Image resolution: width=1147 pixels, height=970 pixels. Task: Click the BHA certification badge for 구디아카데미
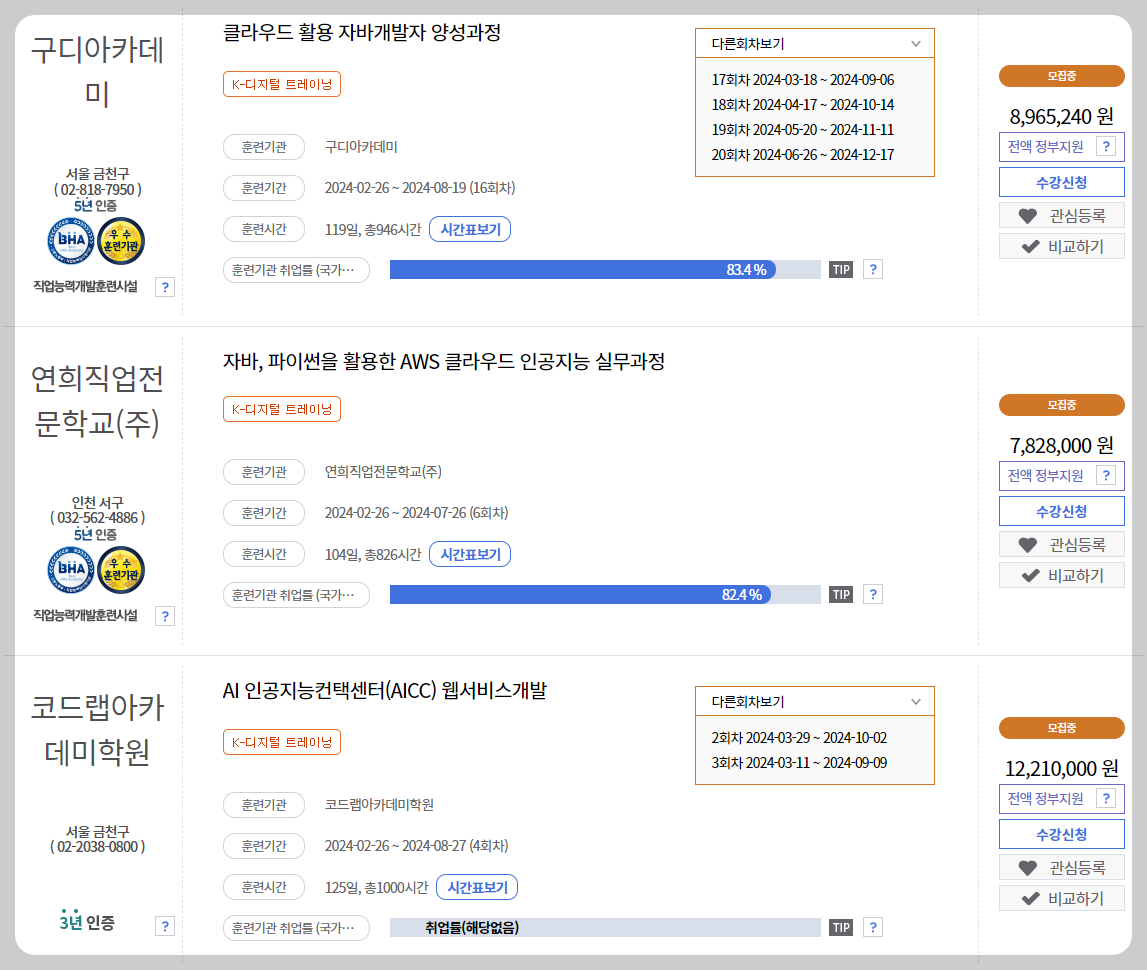coord(69,240)
